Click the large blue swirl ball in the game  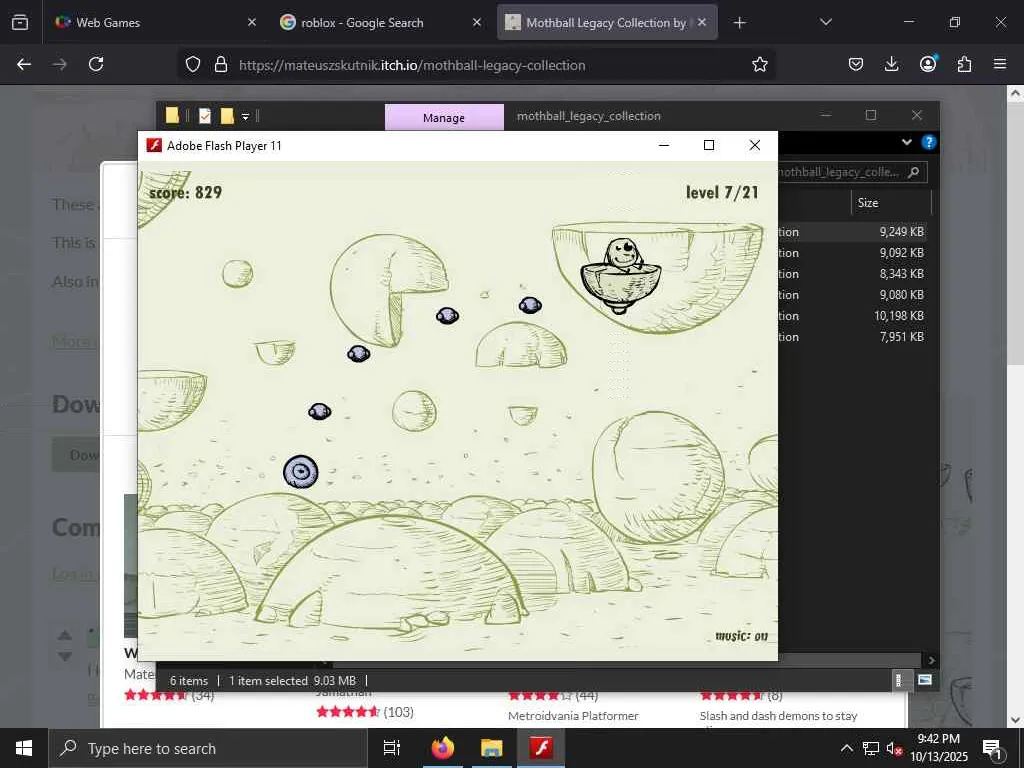tap(300, 472)
